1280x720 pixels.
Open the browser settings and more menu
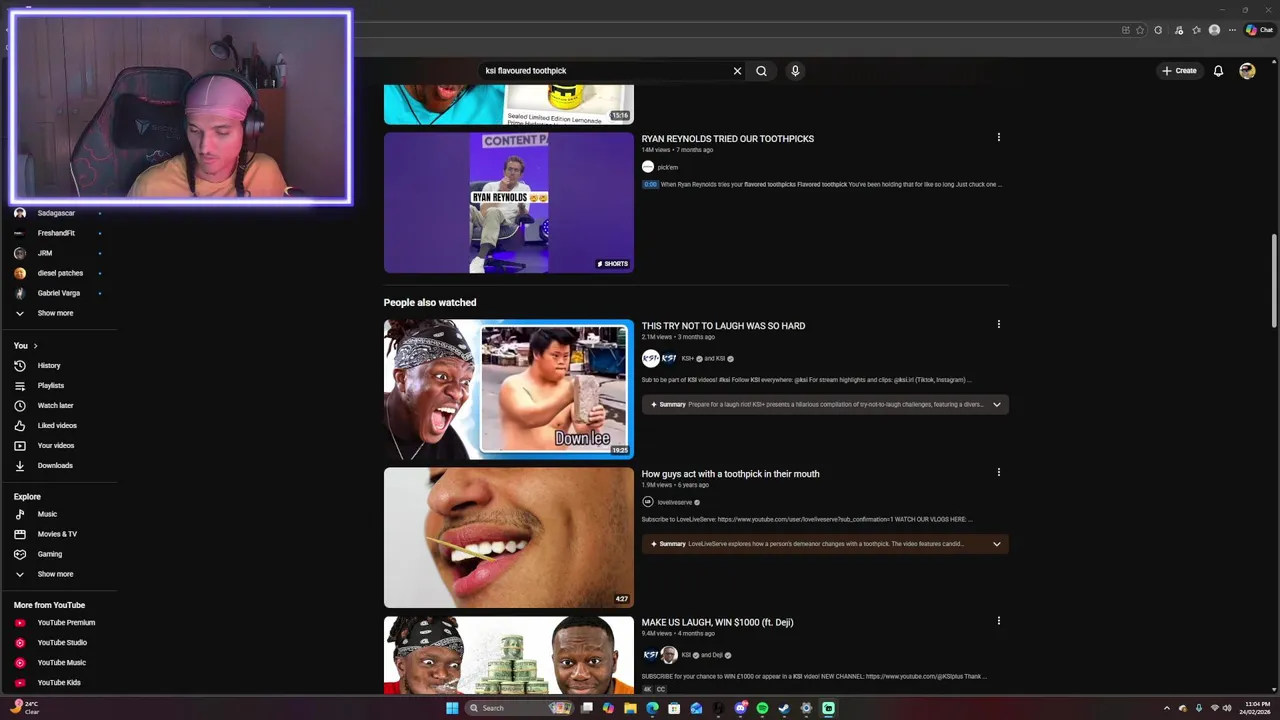1232,30
